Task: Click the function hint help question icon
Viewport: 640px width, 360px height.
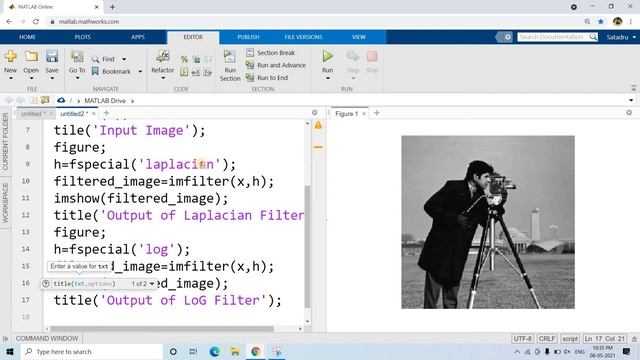Action: 46,284
